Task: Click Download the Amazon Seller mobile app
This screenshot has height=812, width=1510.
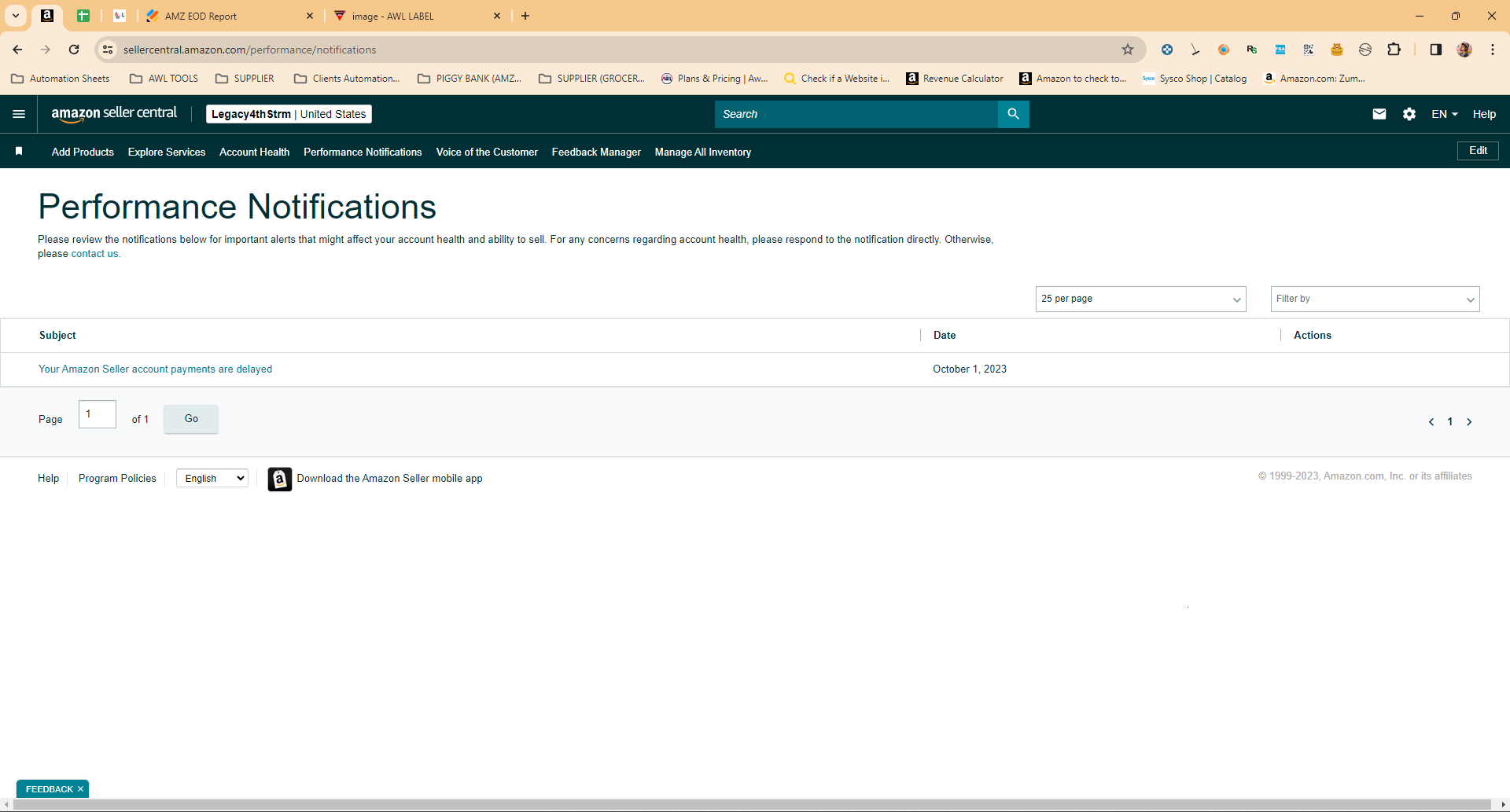Action: click(x=389, y=478)
